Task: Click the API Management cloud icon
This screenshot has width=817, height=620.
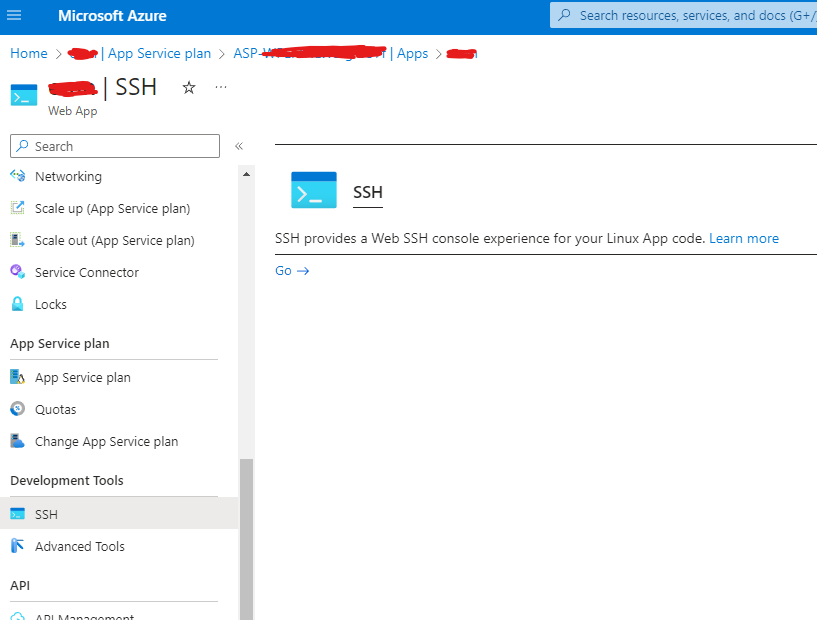Action: point(17,616)
